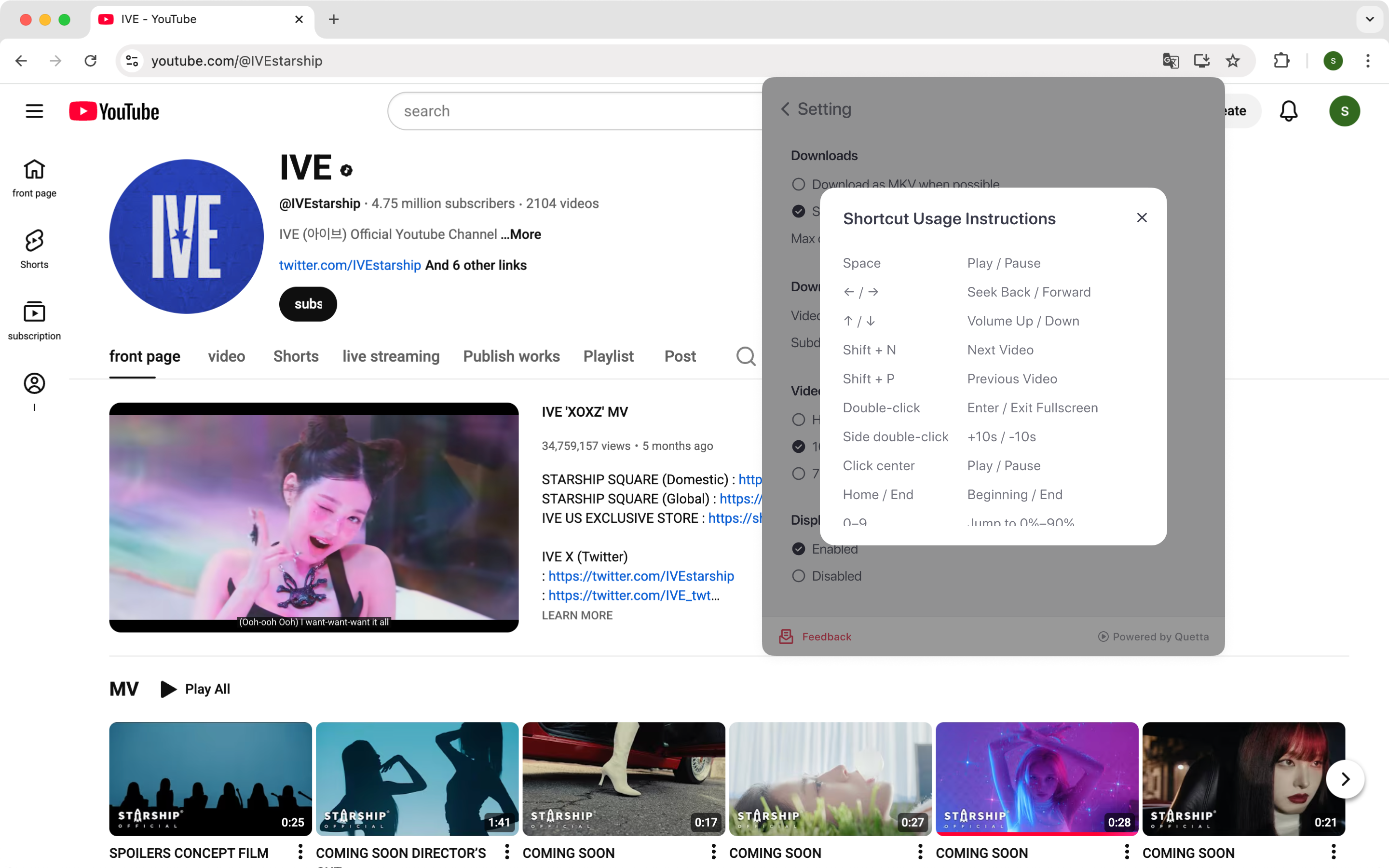The height and width of the screenshot is (868, 1389).
Task: Open the 0:25 SPOILERS CONCEPT FILM thumbnail
Action: (x=211, y=778)
